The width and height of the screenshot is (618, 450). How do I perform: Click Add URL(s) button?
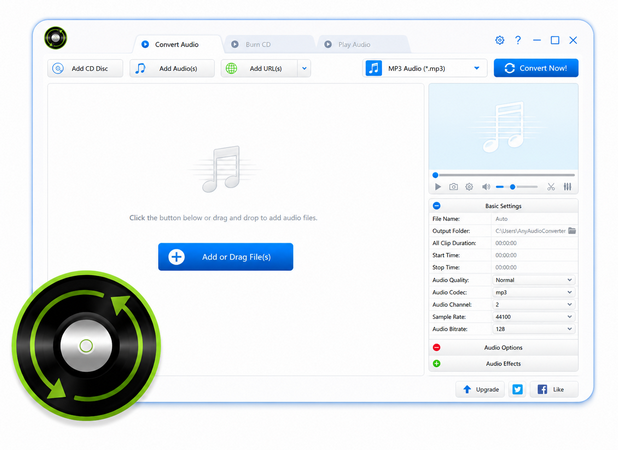[x=259, y=69]
